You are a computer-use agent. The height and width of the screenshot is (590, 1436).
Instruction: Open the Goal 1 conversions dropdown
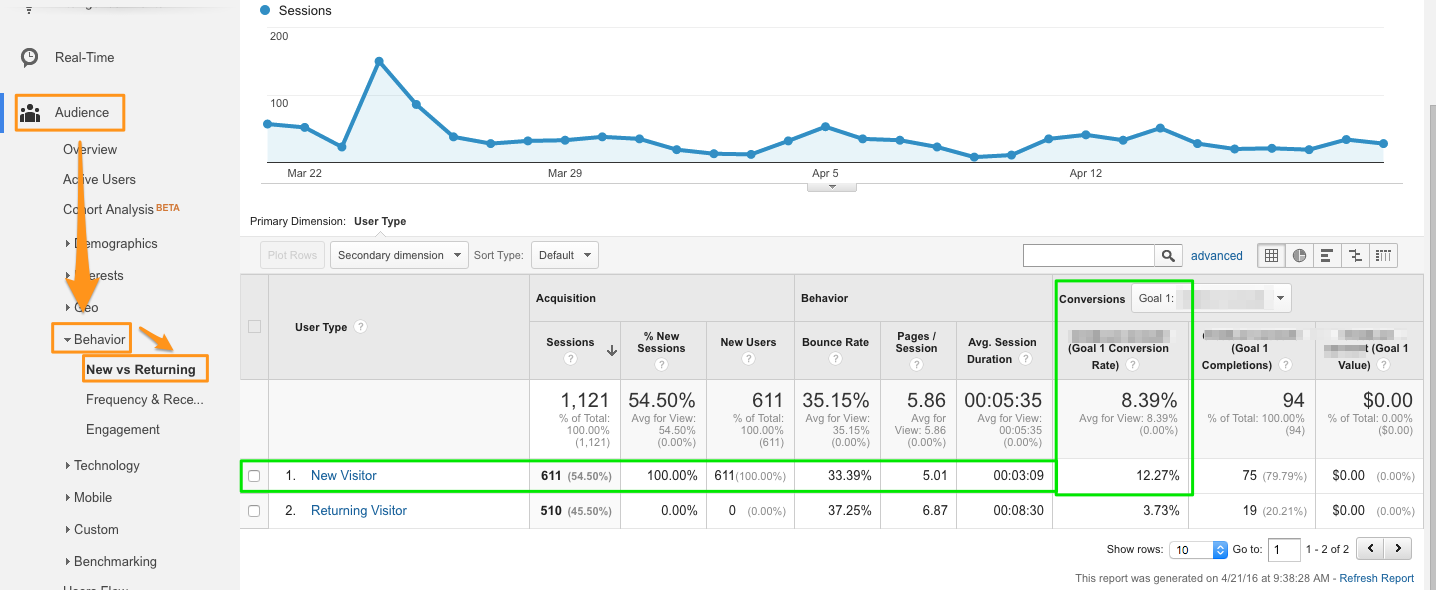coord(1211,298)
